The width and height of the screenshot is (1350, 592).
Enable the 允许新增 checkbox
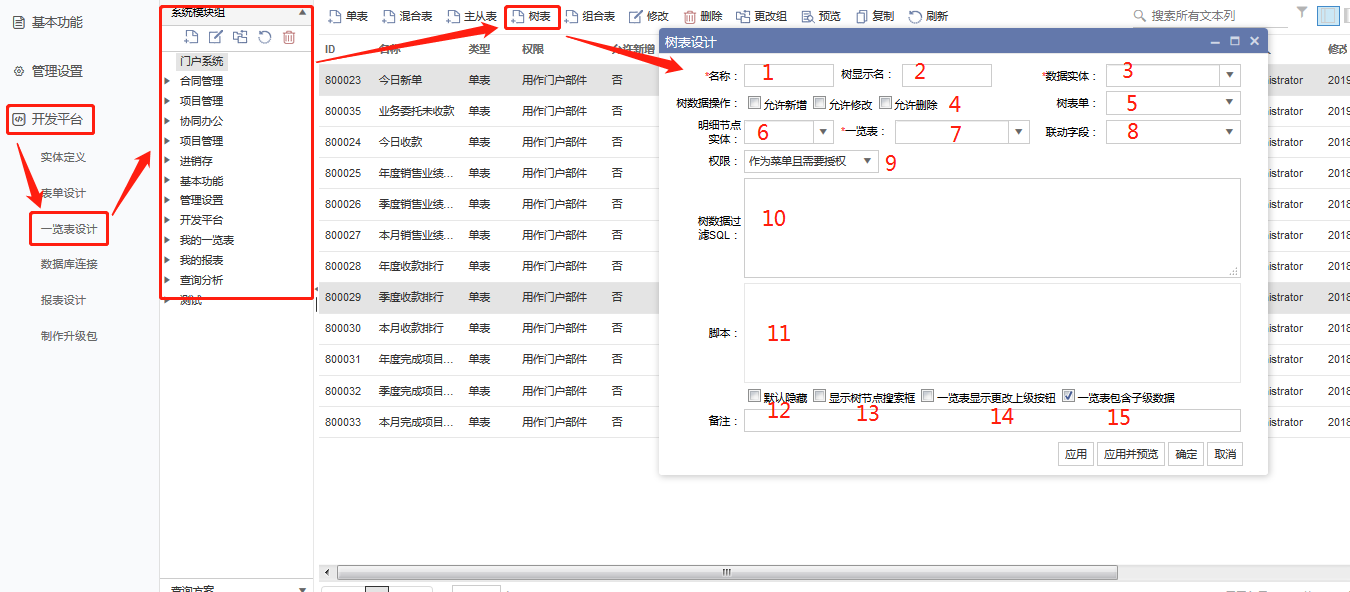tap(754, 103)
